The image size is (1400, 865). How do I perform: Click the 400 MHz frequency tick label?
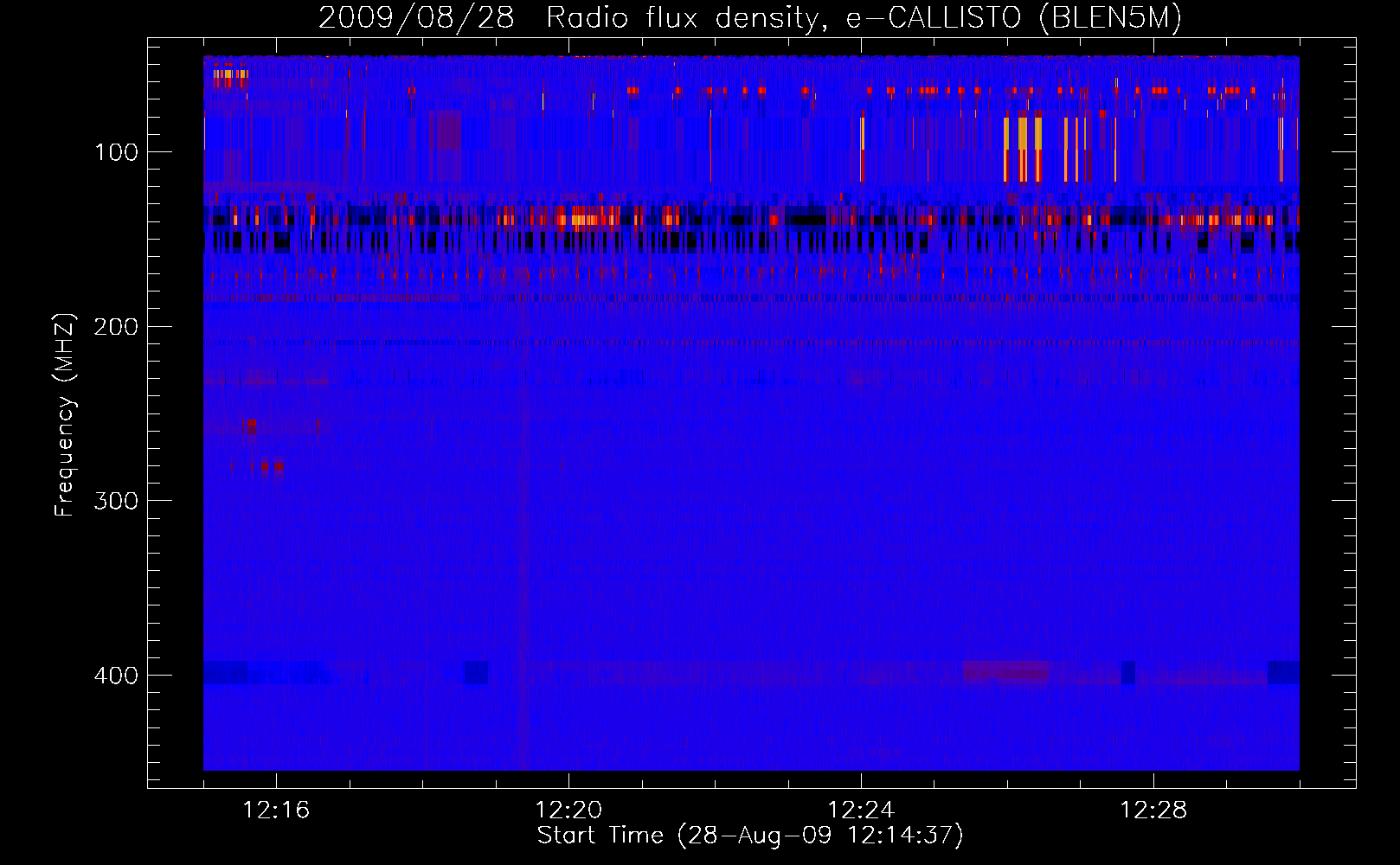pyautogui.click(x=116, y=676)
